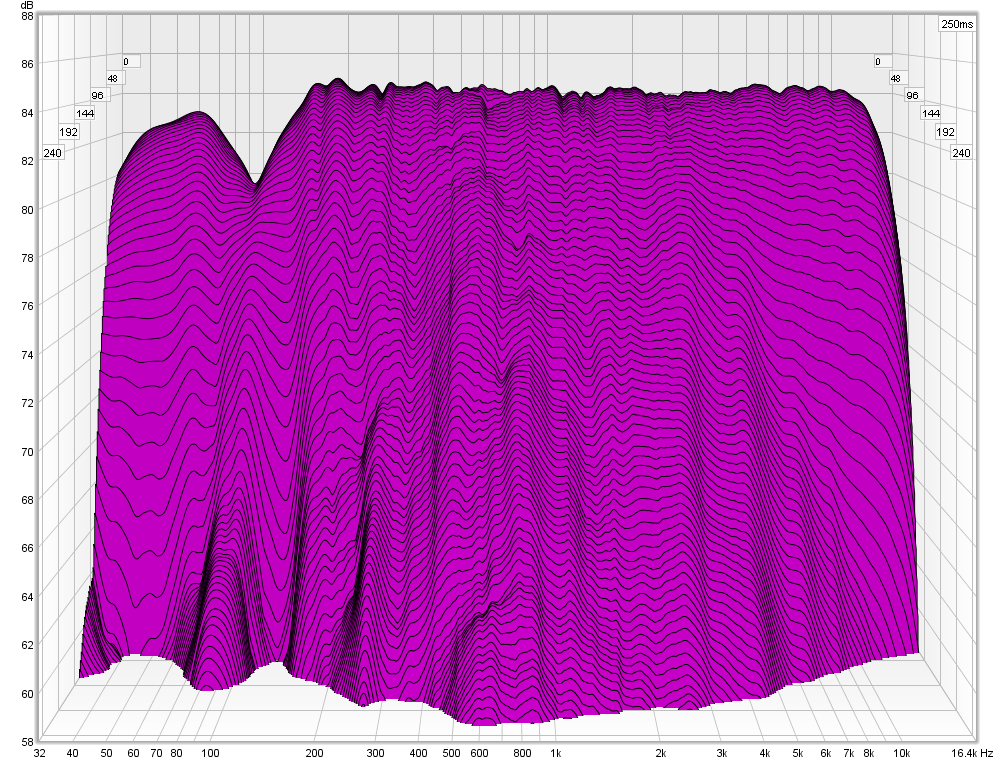The width and height of the screenshot is (995, 763).
Task: Click the 6k frequency axis label
Action: [825, 753]
